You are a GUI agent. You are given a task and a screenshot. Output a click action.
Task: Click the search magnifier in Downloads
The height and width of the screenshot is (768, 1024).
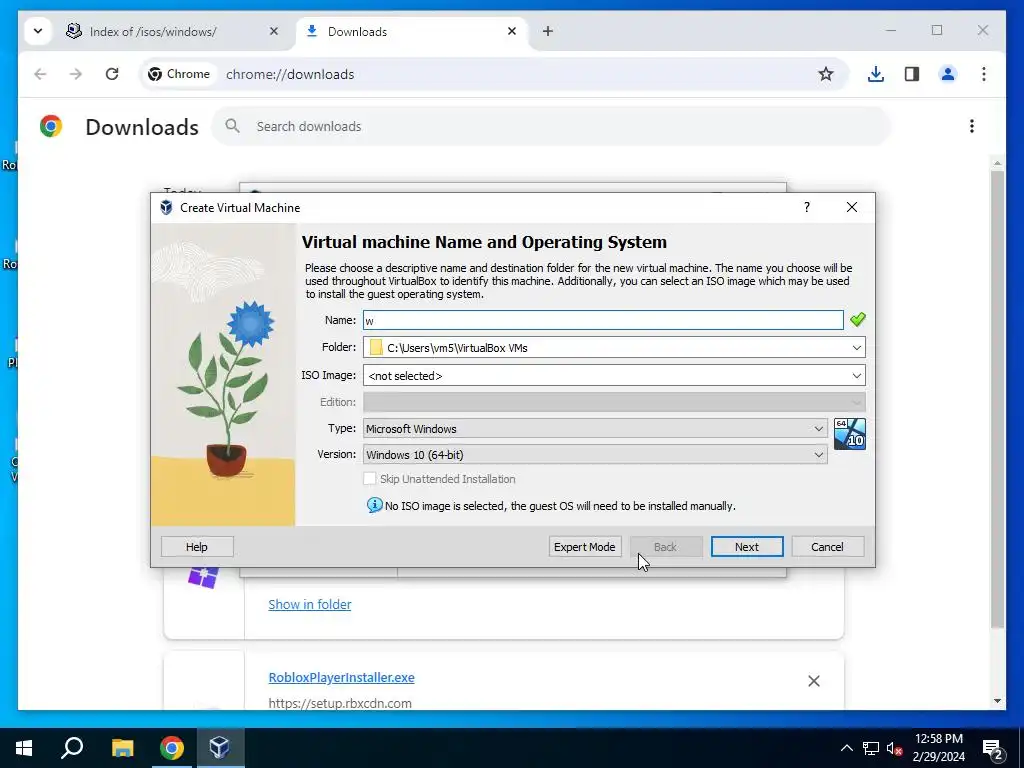[x=232, y=125]
